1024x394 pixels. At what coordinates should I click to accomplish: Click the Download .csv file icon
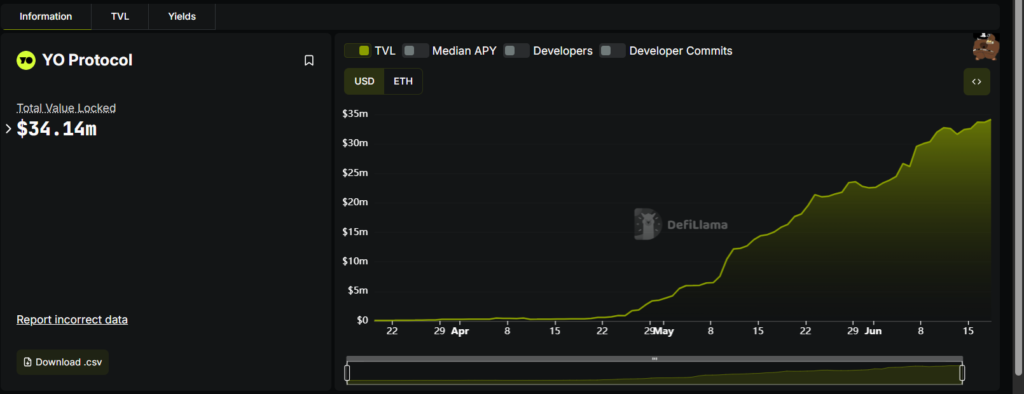click(x=27, y=362)
